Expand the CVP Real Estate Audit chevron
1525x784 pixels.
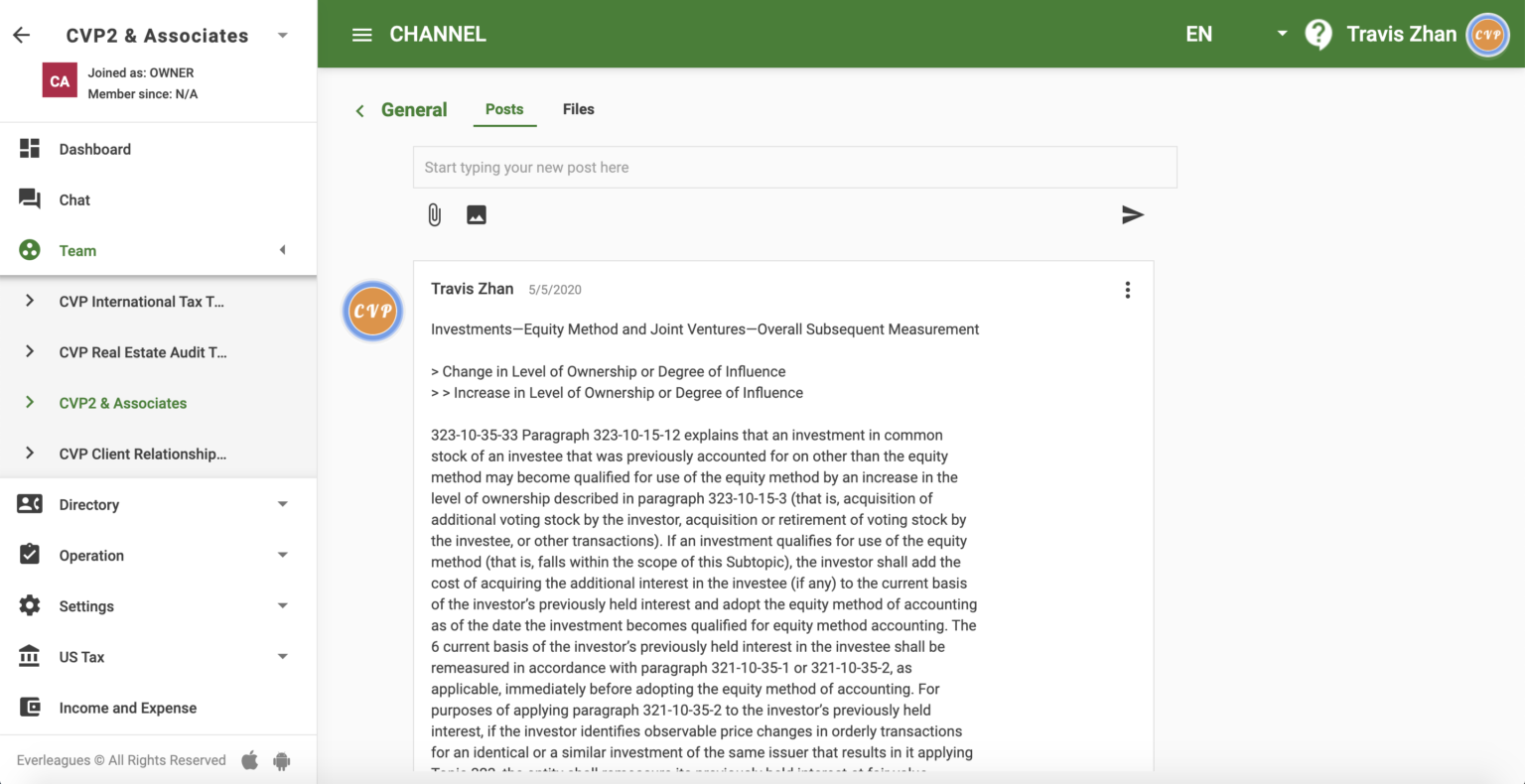click(30, 351)
